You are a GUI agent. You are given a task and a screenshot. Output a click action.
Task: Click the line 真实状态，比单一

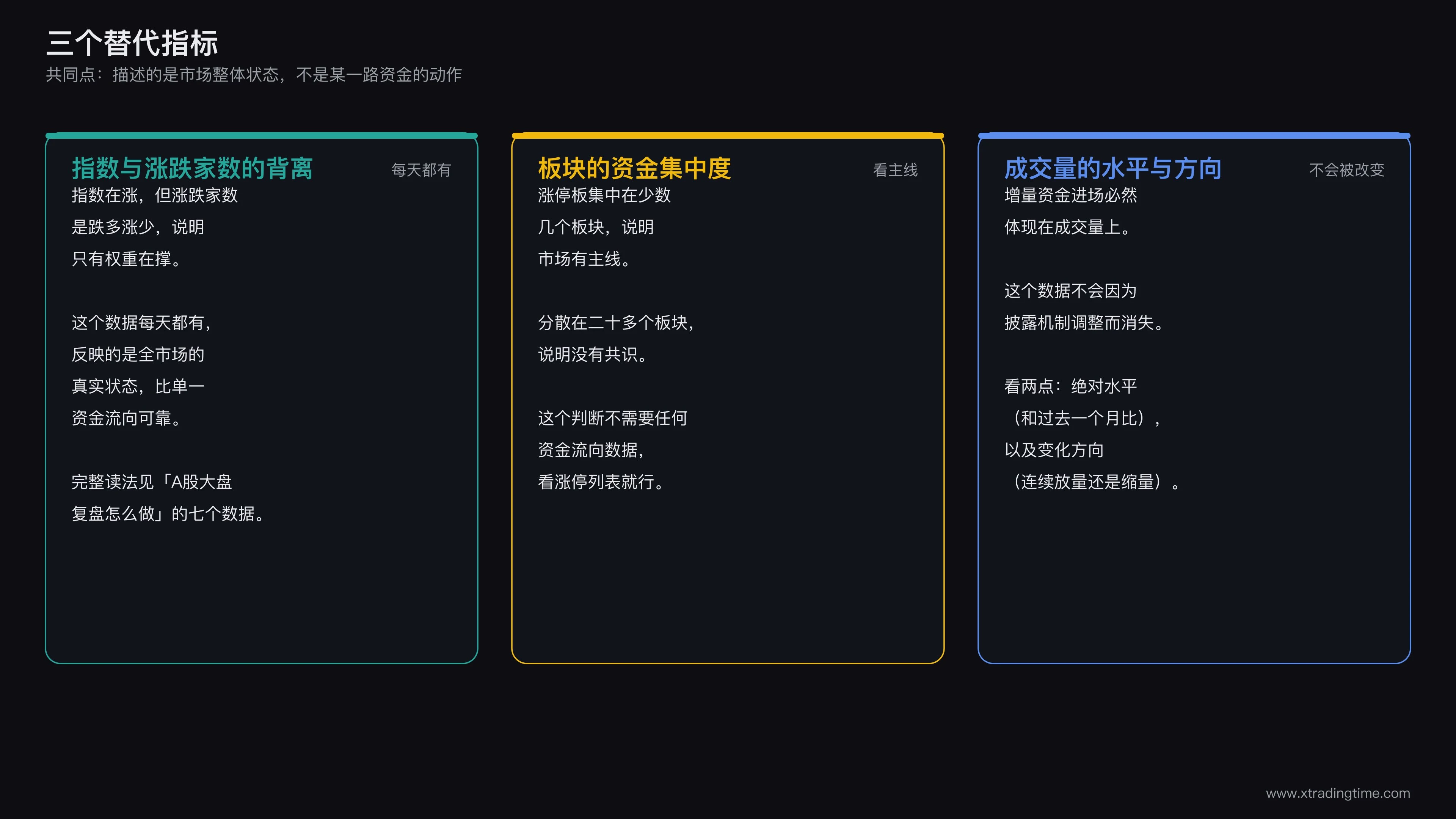point(137,387)
